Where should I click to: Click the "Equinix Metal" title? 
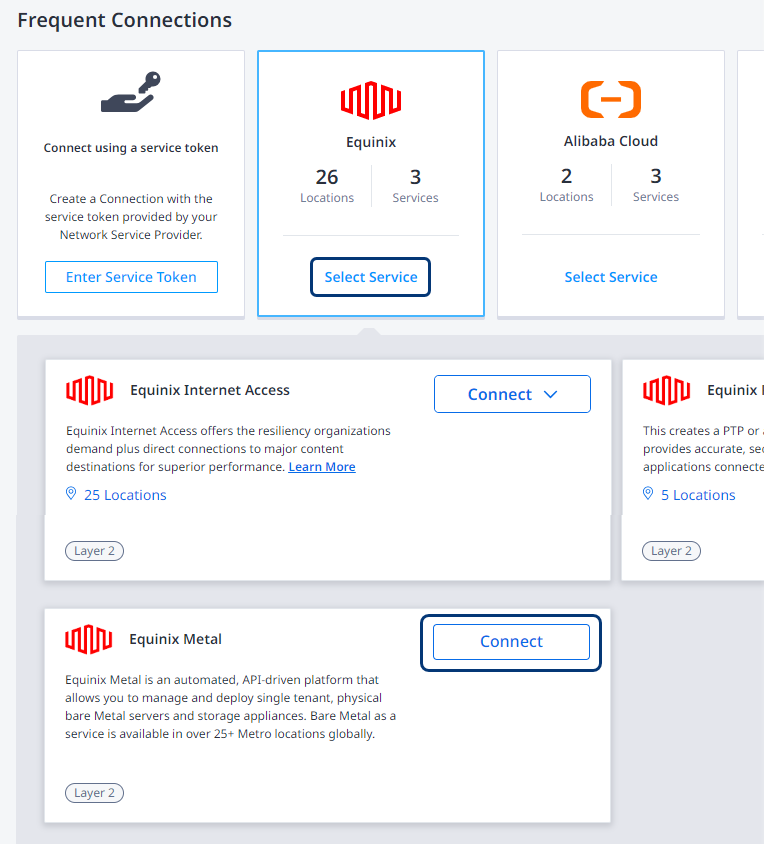pyautogui.click(x=176, y=639)
